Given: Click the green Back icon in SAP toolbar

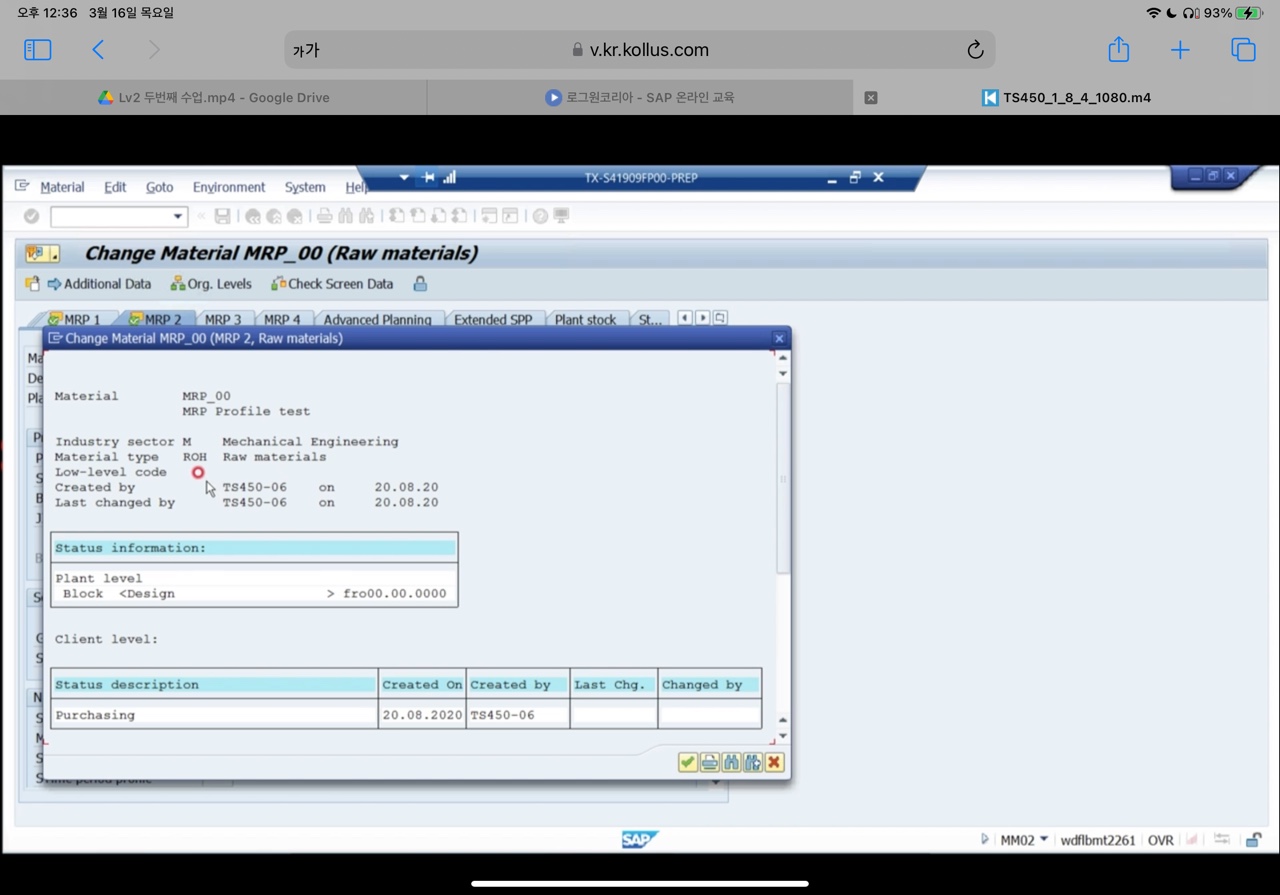Looking at the screenshot, I should [253, 216].
